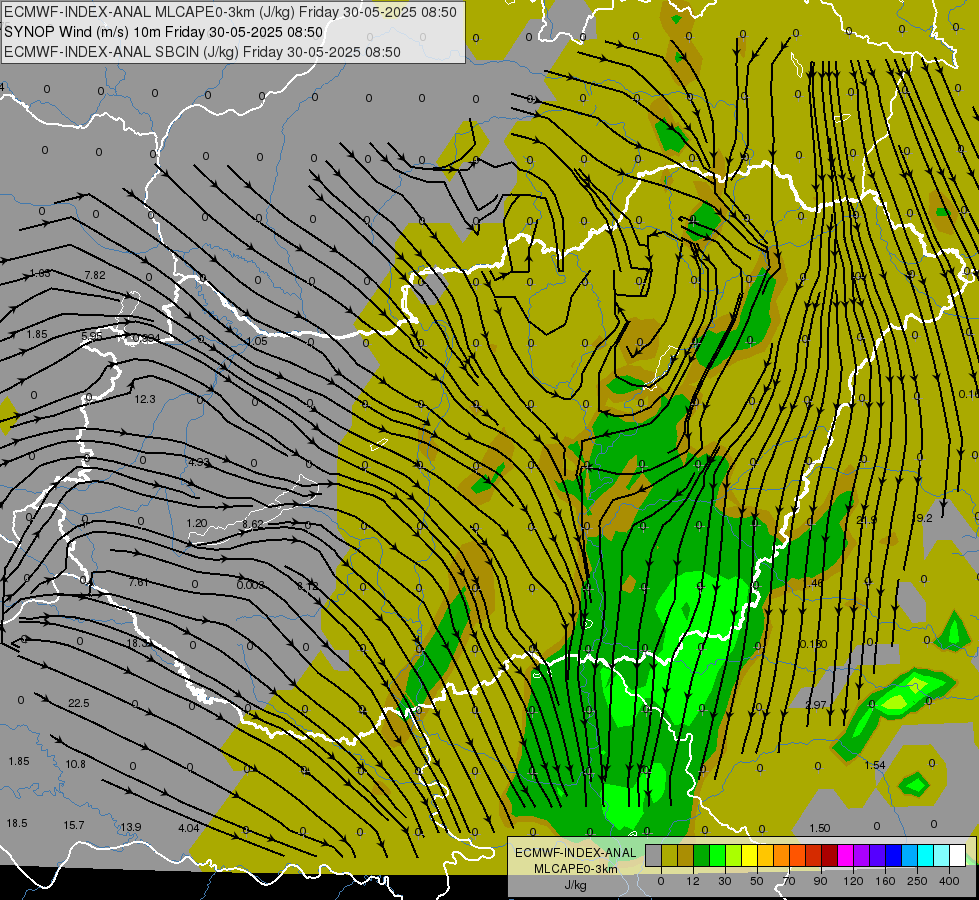The height and width of the screenshot is (900, 979).
Task: Select the bright cyan legend swatch
Action: [x=925, y=855]
